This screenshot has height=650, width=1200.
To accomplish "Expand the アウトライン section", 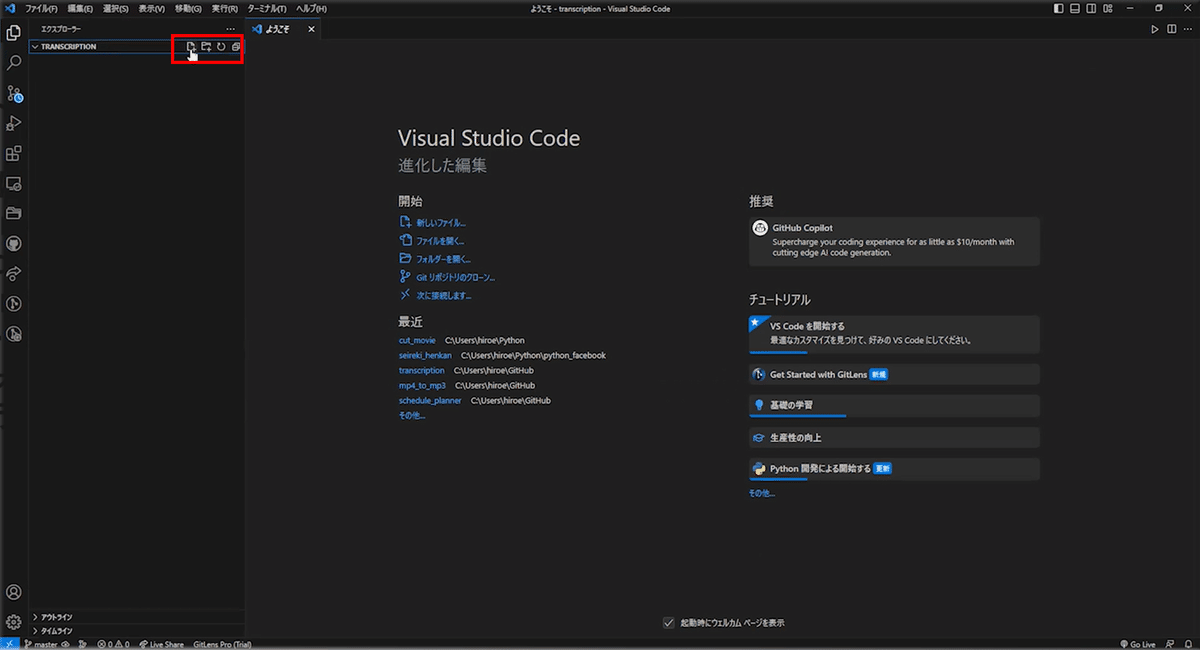I will [x=56, y=617].
